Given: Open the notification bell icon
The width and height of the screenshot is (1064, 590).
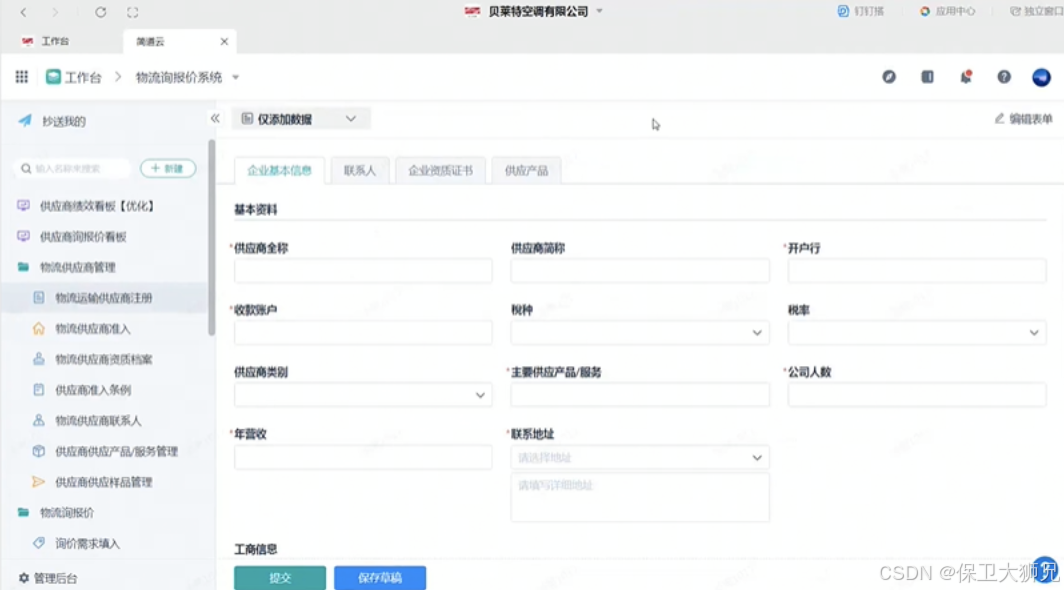Looking at the screenshot, I should coord(964,76).
